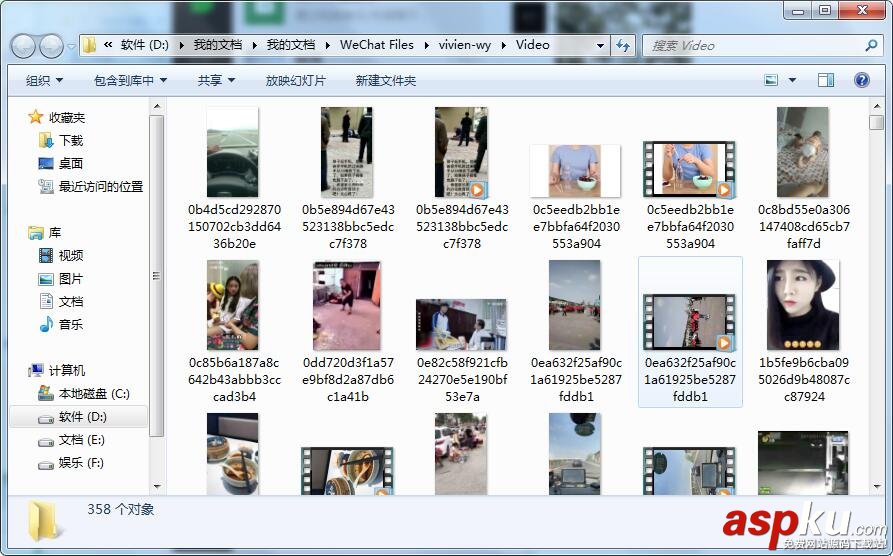Screen dimensions: 893x556
Task: Click the Forward navigation arrow
Action: [x=51, y=46]
